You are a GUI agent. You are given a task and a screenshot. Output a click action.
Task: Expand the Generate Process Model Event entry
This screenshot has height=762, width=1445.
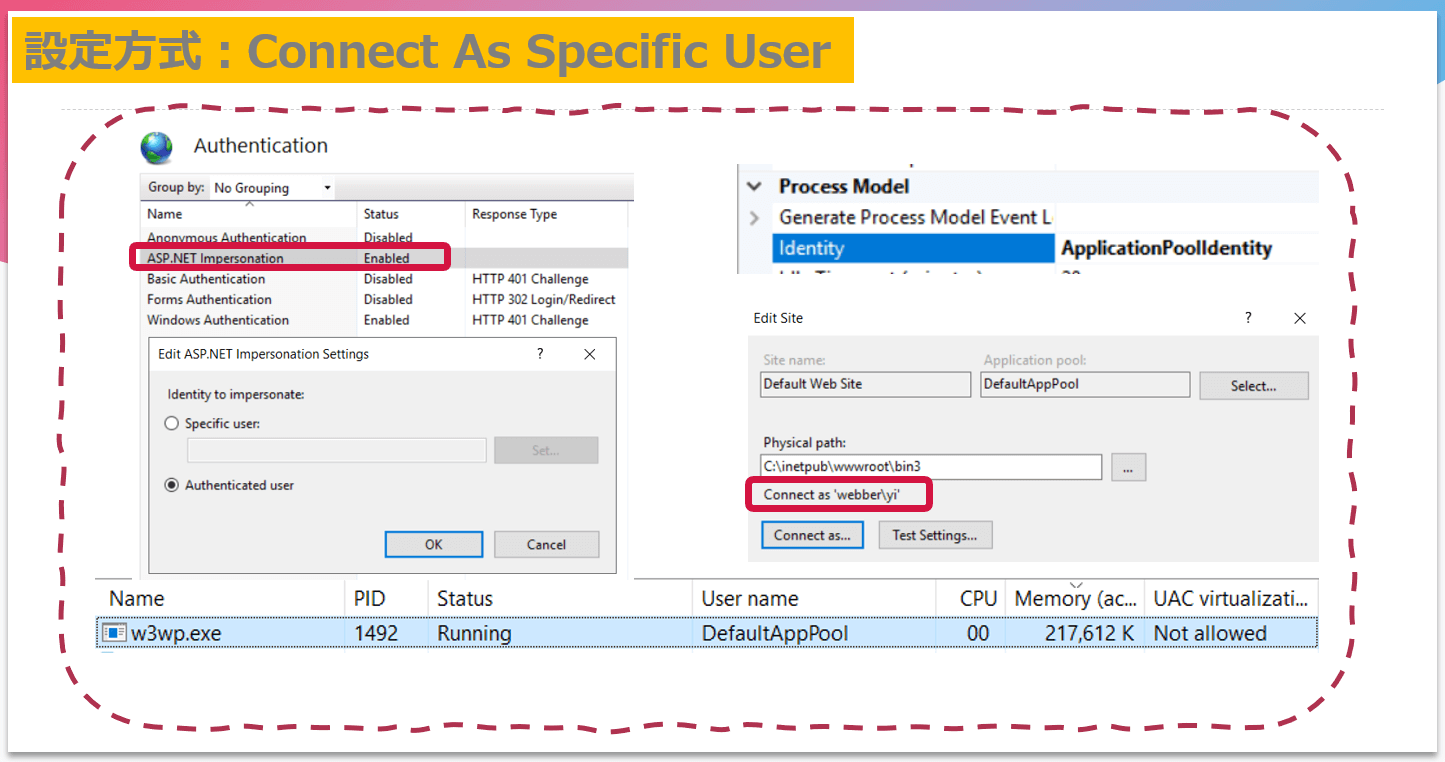click(752, 216)
